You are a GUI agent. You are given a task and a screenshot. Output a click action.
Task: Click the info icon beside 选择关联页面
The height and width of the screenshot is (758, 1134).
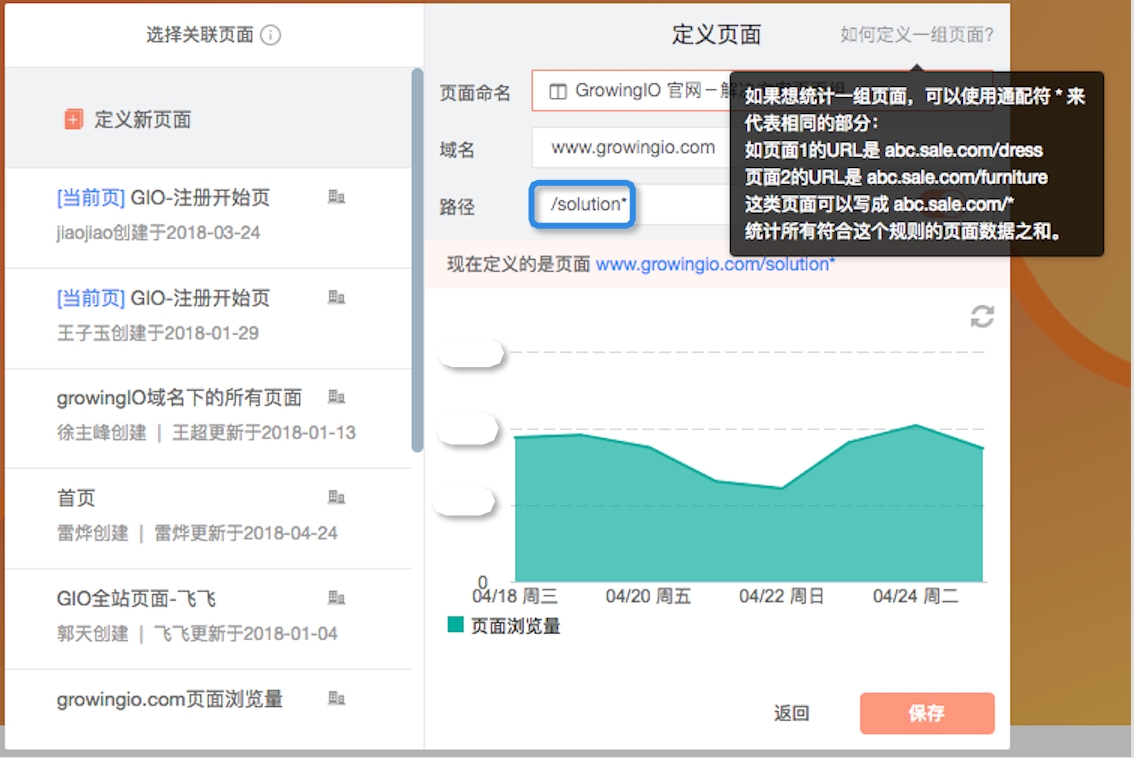click(270, 35)
